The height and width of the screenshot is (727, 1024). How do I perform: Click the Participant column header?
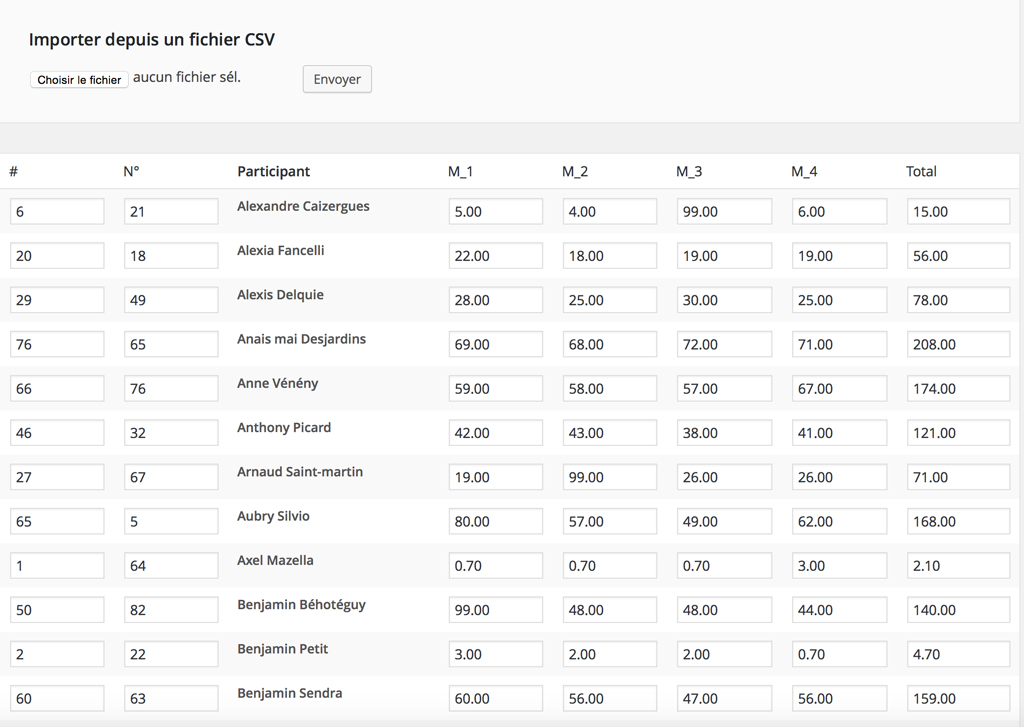pyautogui.click(x=273, y=171)
